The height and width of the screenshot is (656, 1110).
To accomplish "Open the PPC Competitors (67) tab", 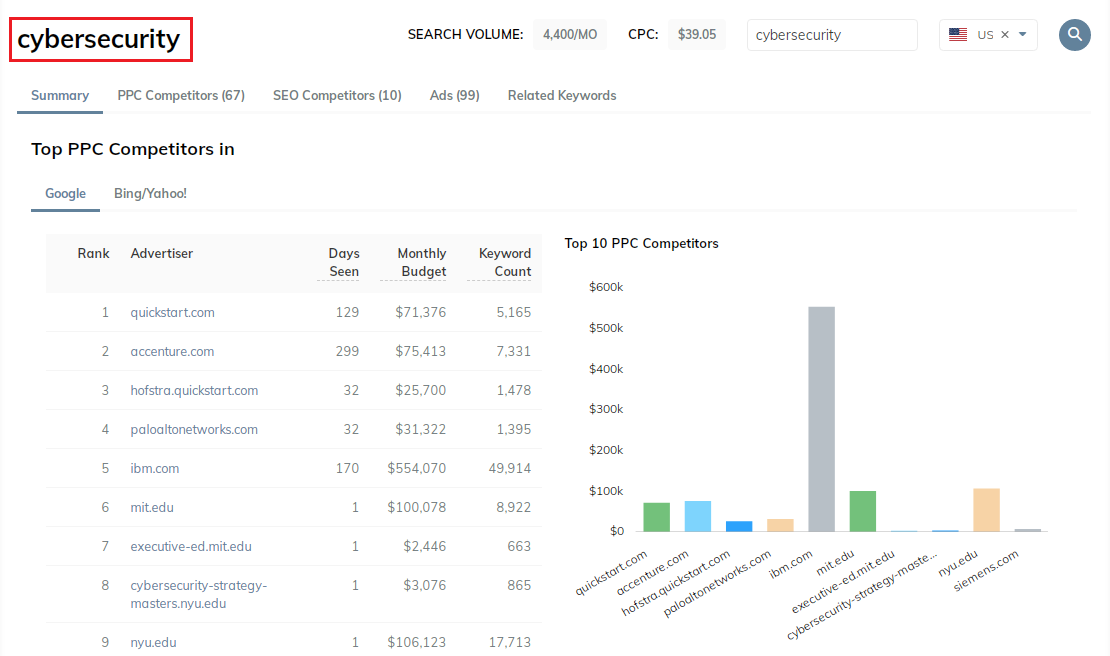I will coord(181,96).
